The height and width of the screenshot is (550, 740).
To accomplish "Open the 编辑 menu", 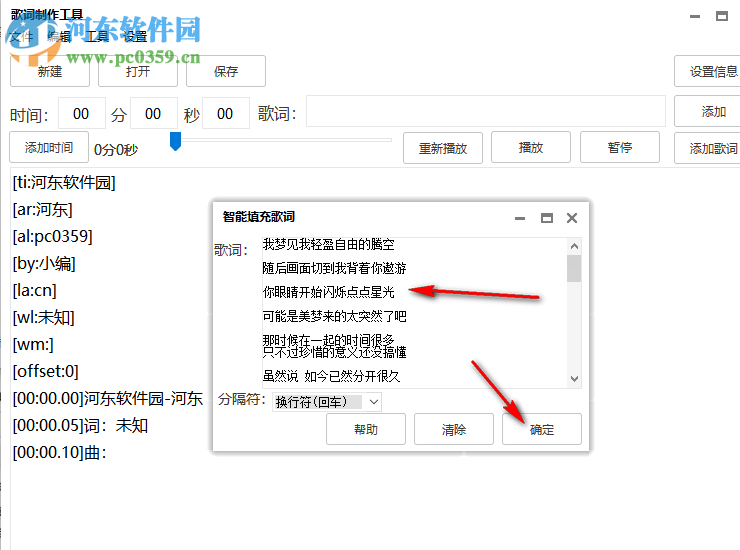I will pos(59,36).
